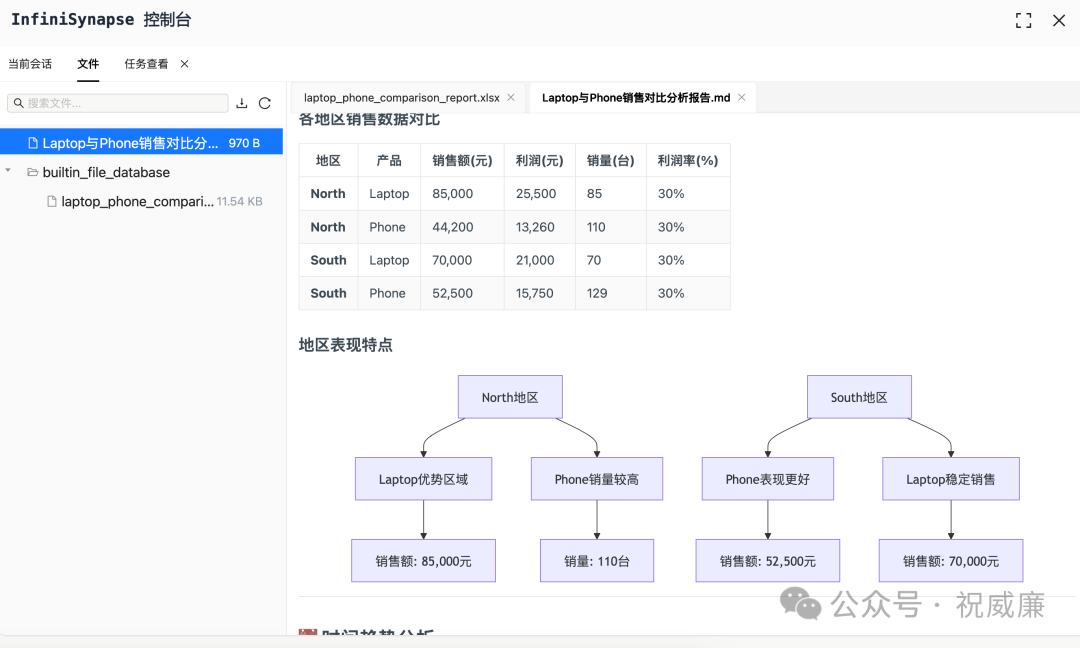Switch to the 当前会话 tab

pos(30,64)
